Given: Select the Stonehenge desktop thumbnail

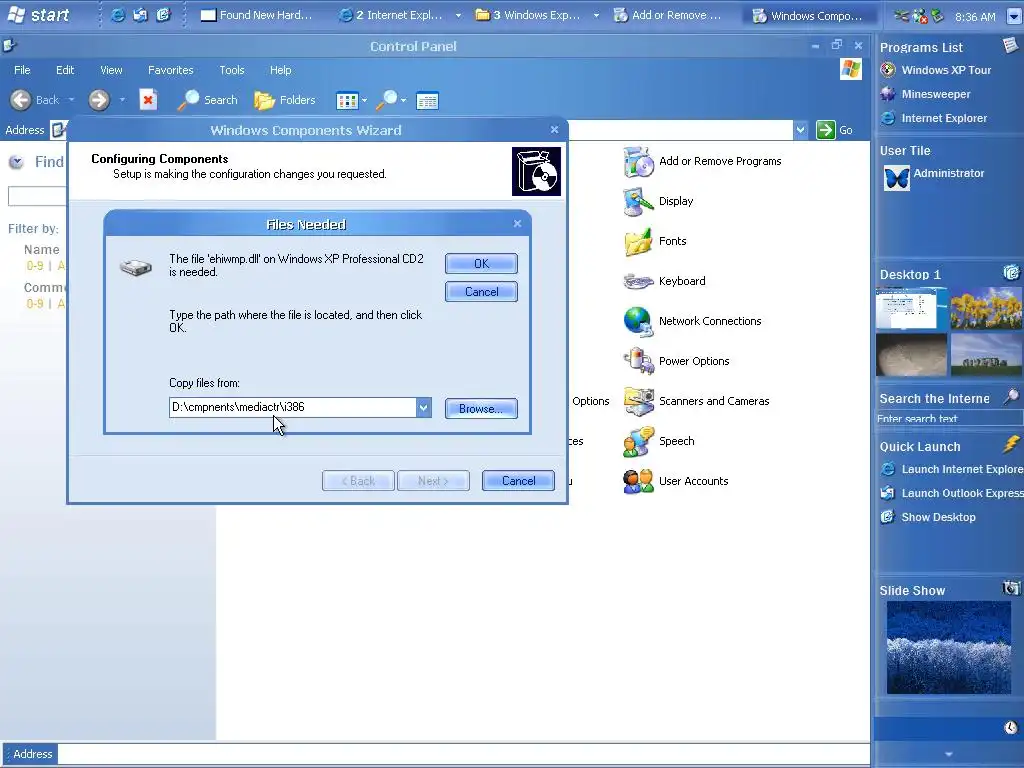Looking at the screenshot, I should coord(986,355).
